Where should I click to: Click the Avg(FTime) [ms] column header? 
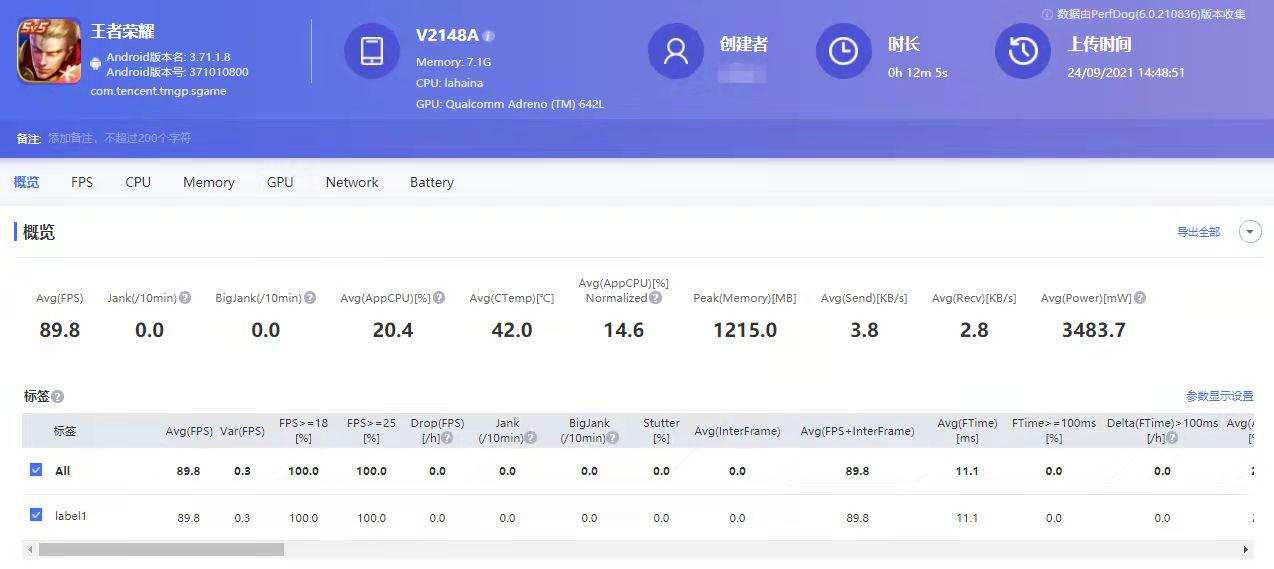pyautogui.click(x=967, y=430)
